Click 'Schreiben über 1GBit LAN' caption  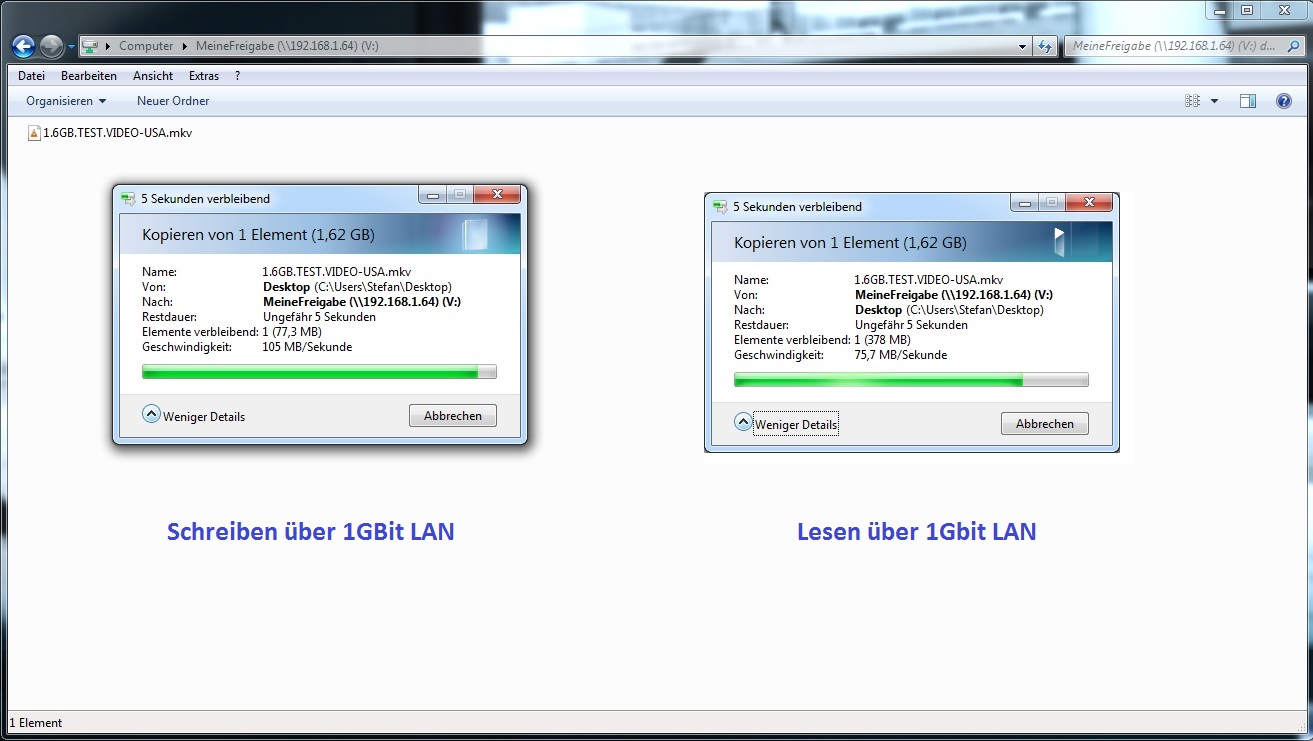click(310, 531)
